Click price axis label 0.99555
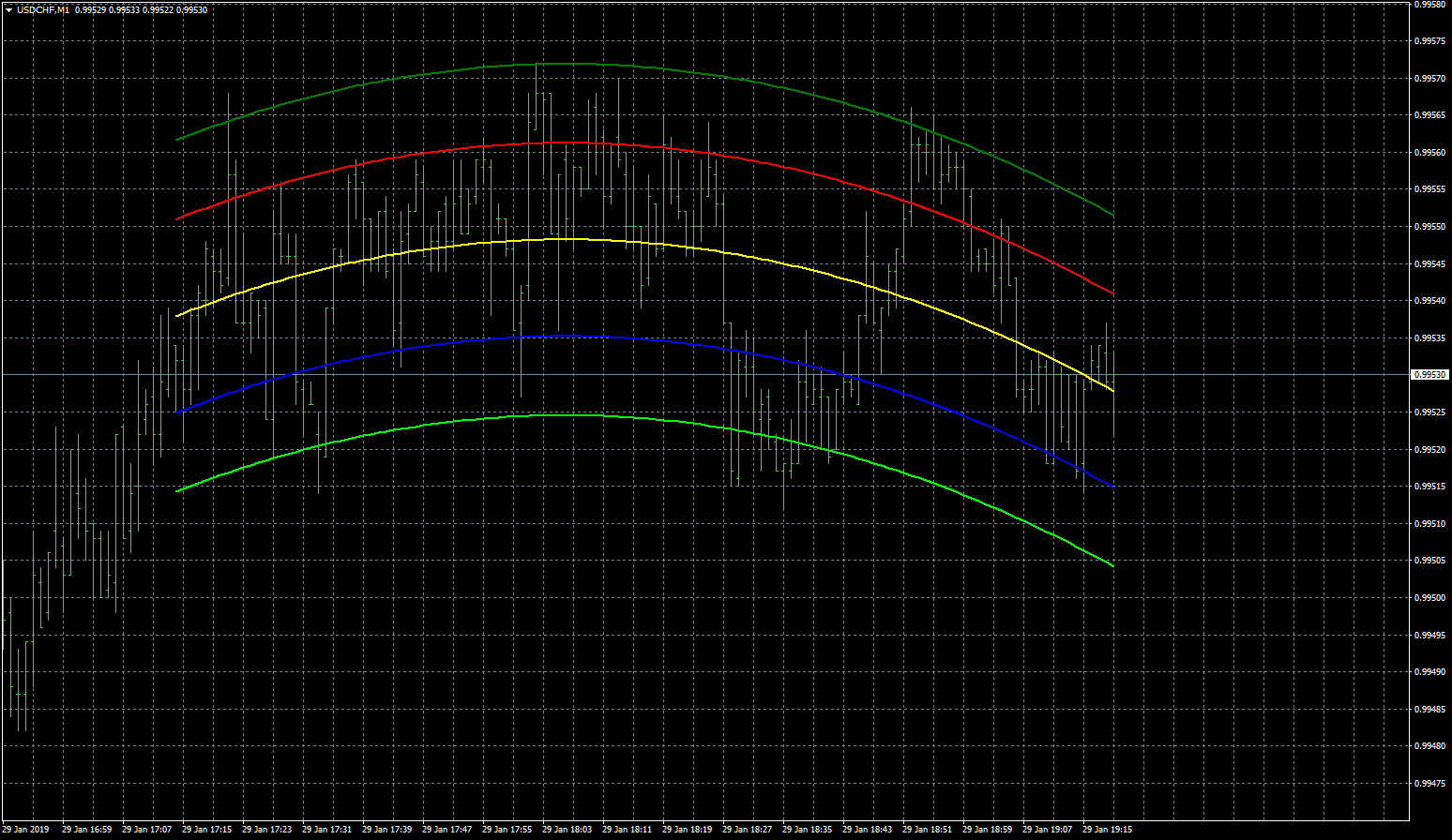 point(1429,189)
